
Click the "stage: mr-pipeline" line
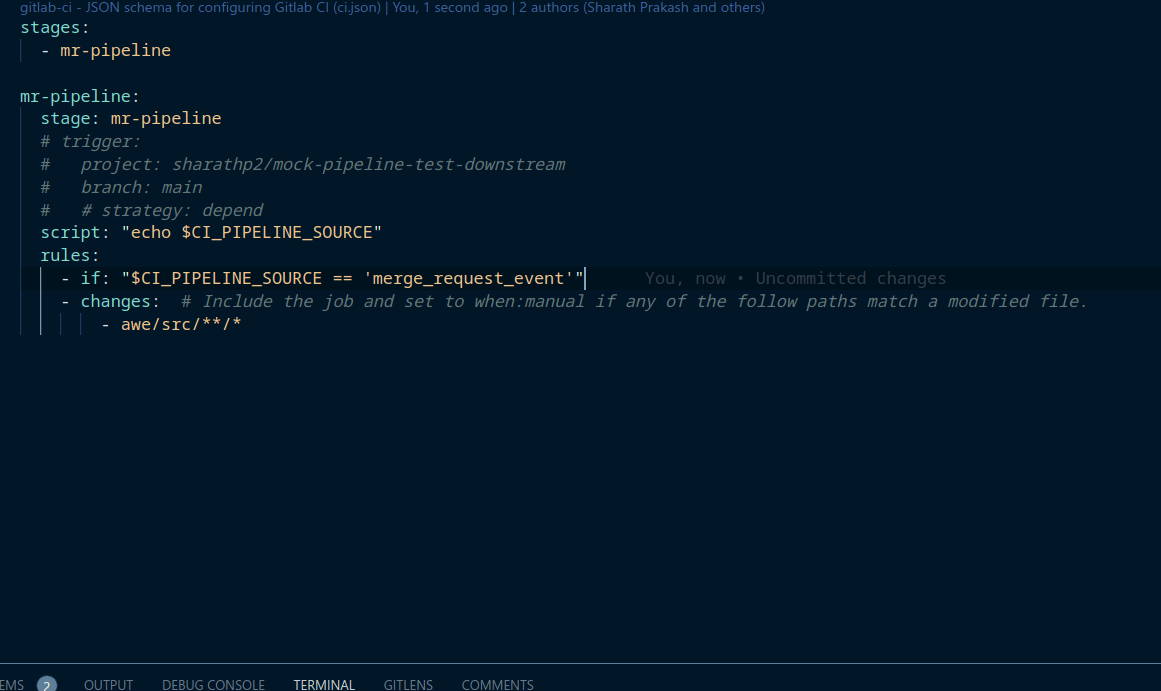(130, 118)
